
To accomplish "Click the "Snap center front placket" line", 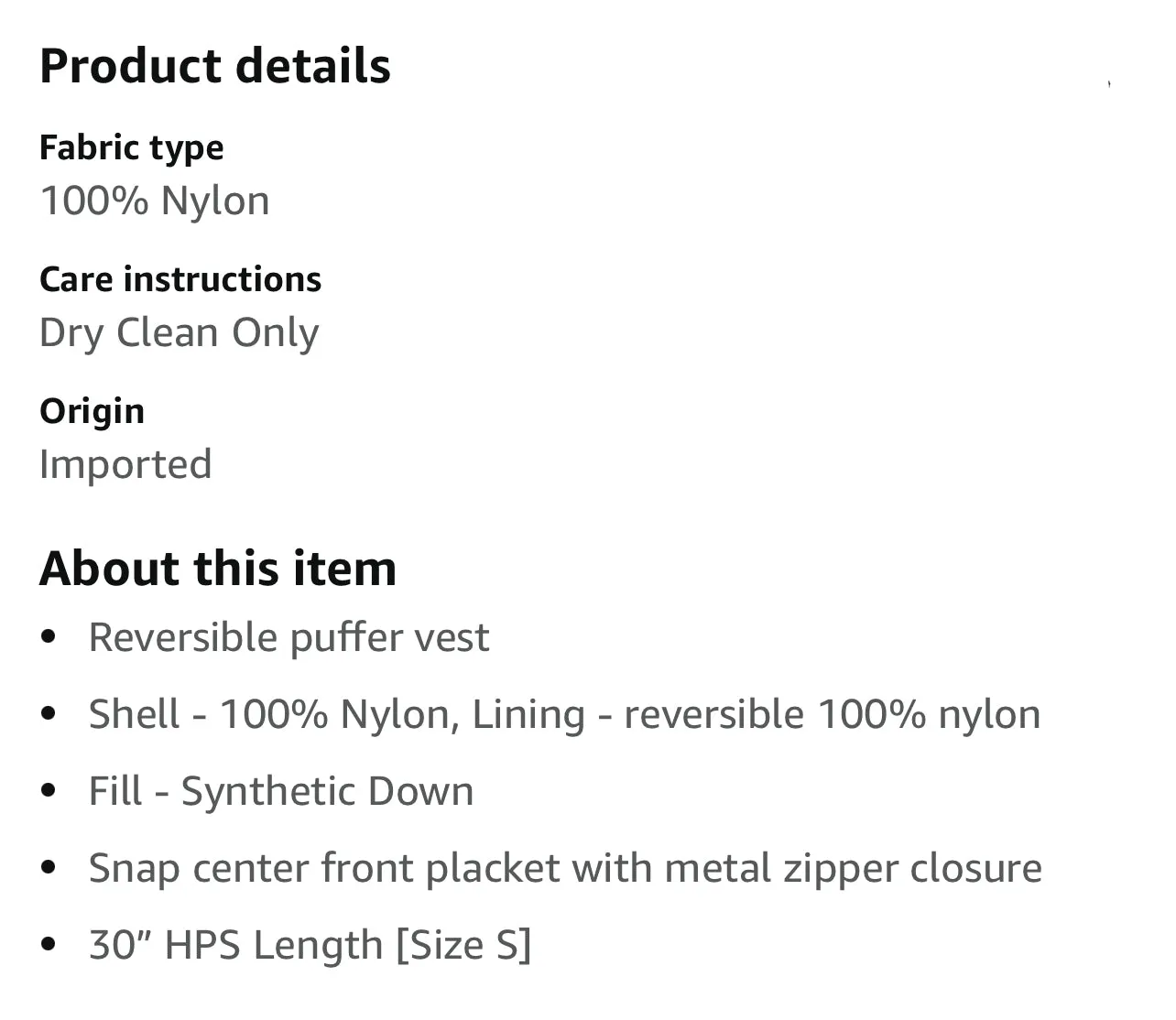I will coord(565,869).
